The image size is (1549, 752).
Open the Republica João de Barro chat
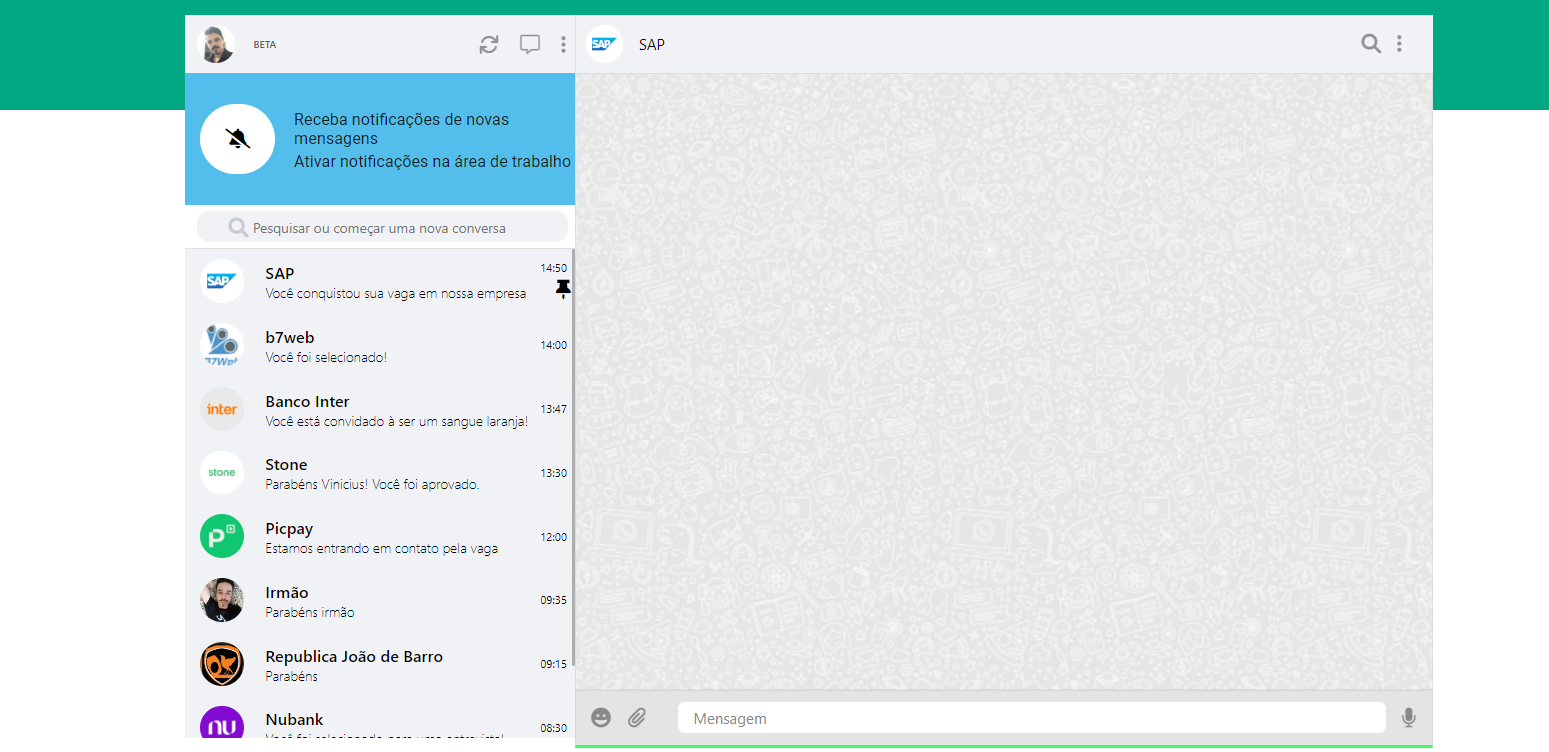380,664
